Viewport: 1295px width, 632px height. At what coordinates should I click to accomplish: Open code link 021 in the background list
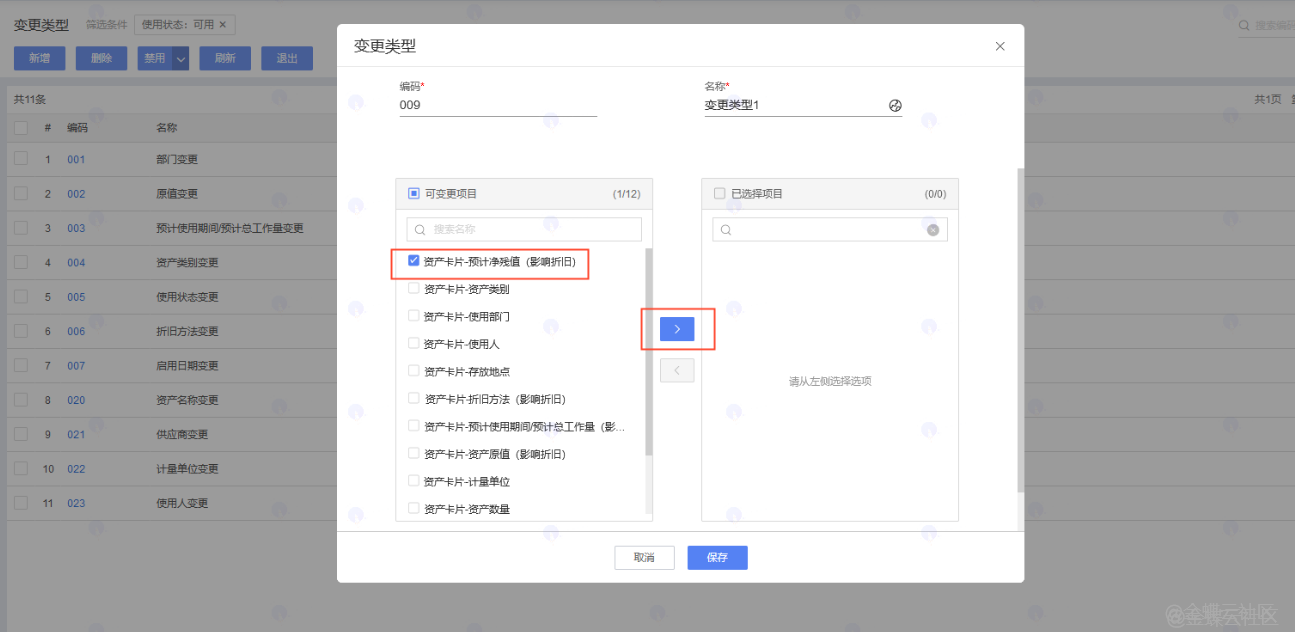point(76,435)
